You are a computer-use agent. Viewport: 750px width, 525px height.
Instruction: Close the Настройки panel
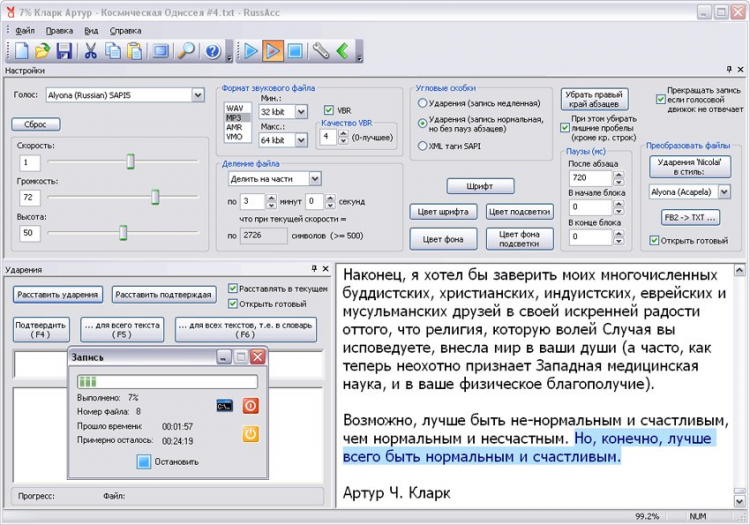pyautogui.click(x=740, y=70)
